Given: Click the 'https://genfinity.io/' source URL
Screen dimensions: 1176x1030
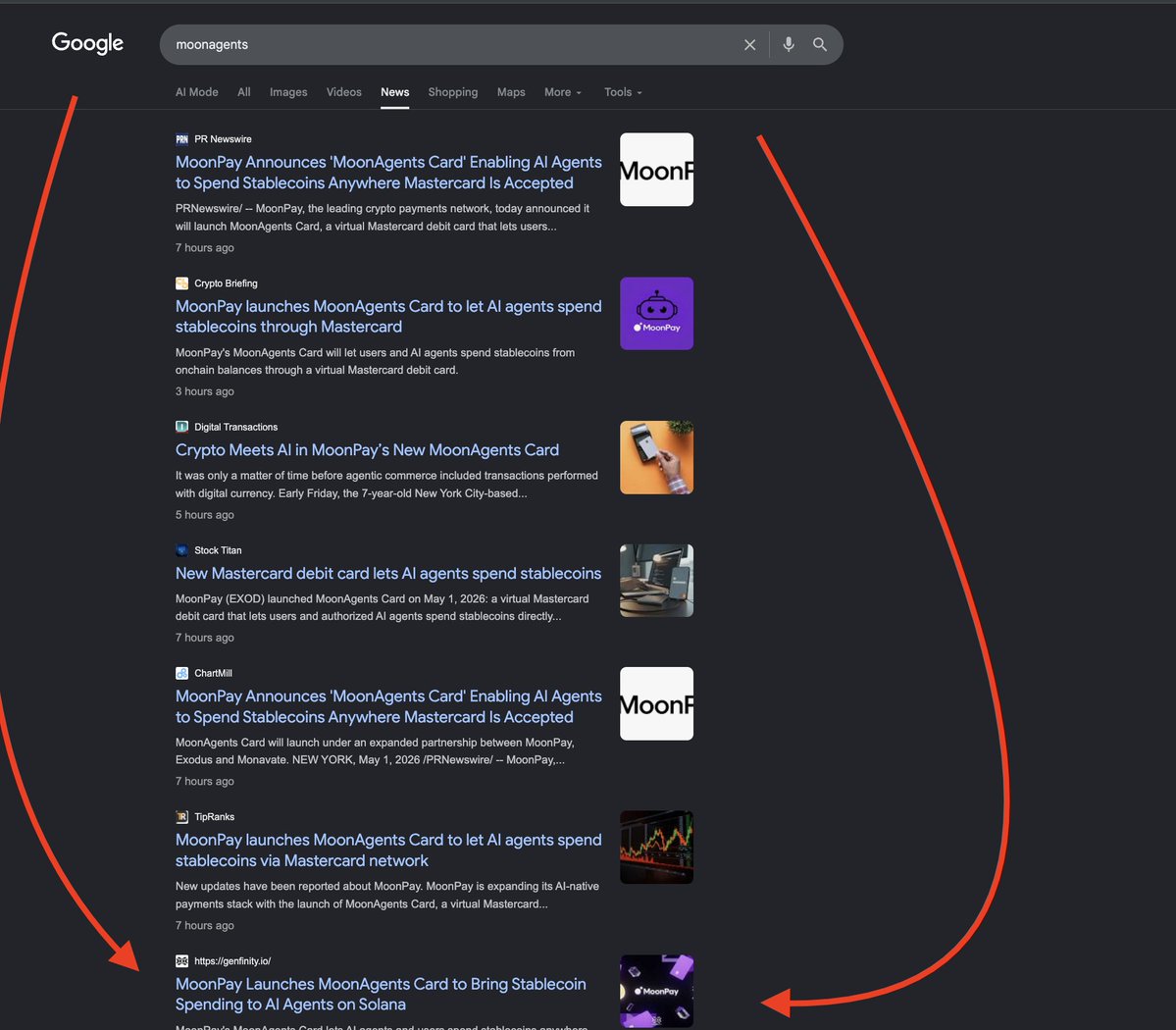Looking at the screenshot, I should pos(232,961).
